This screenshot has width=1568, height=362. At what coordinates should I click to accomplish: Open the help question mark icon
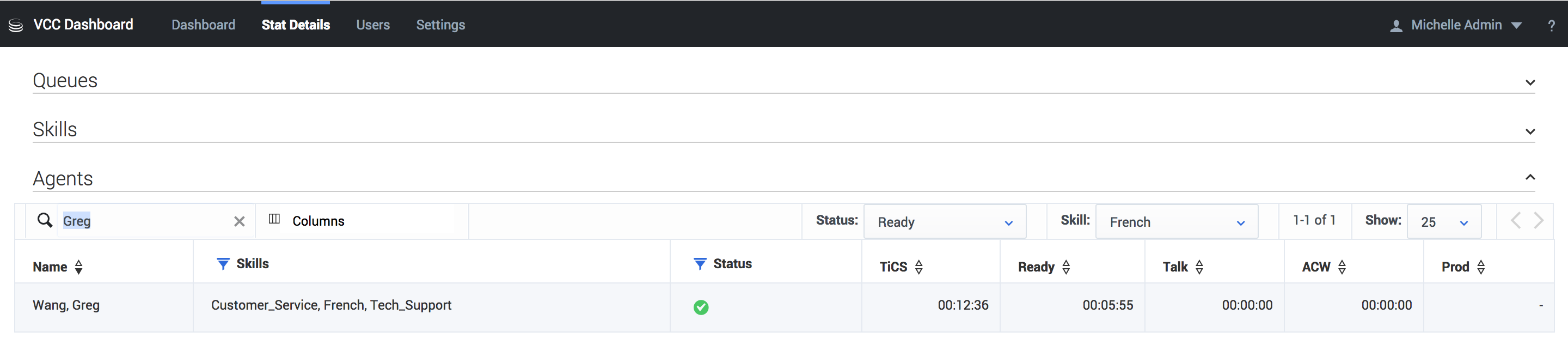pyautogui.click(x=1551, y=26)
